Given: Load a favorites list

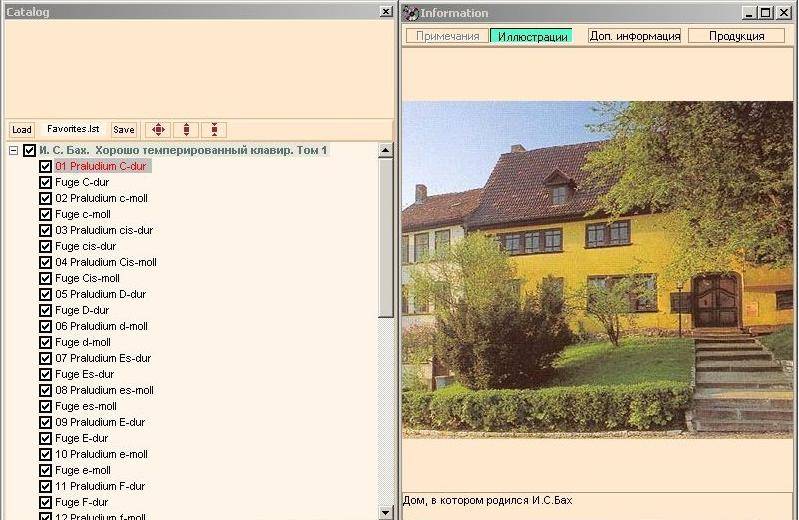Looking at the screenshot, I should pos(22,129).
